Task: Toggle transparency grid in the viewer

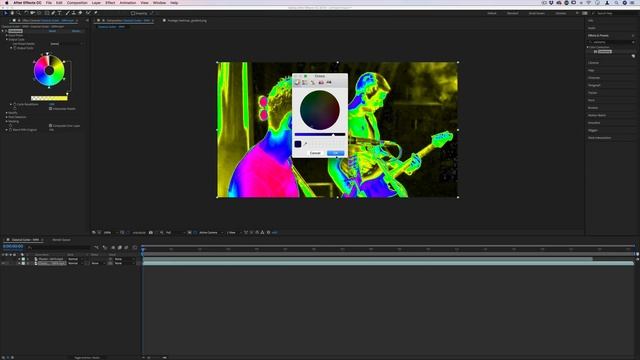Action: (x=196, y=233)
